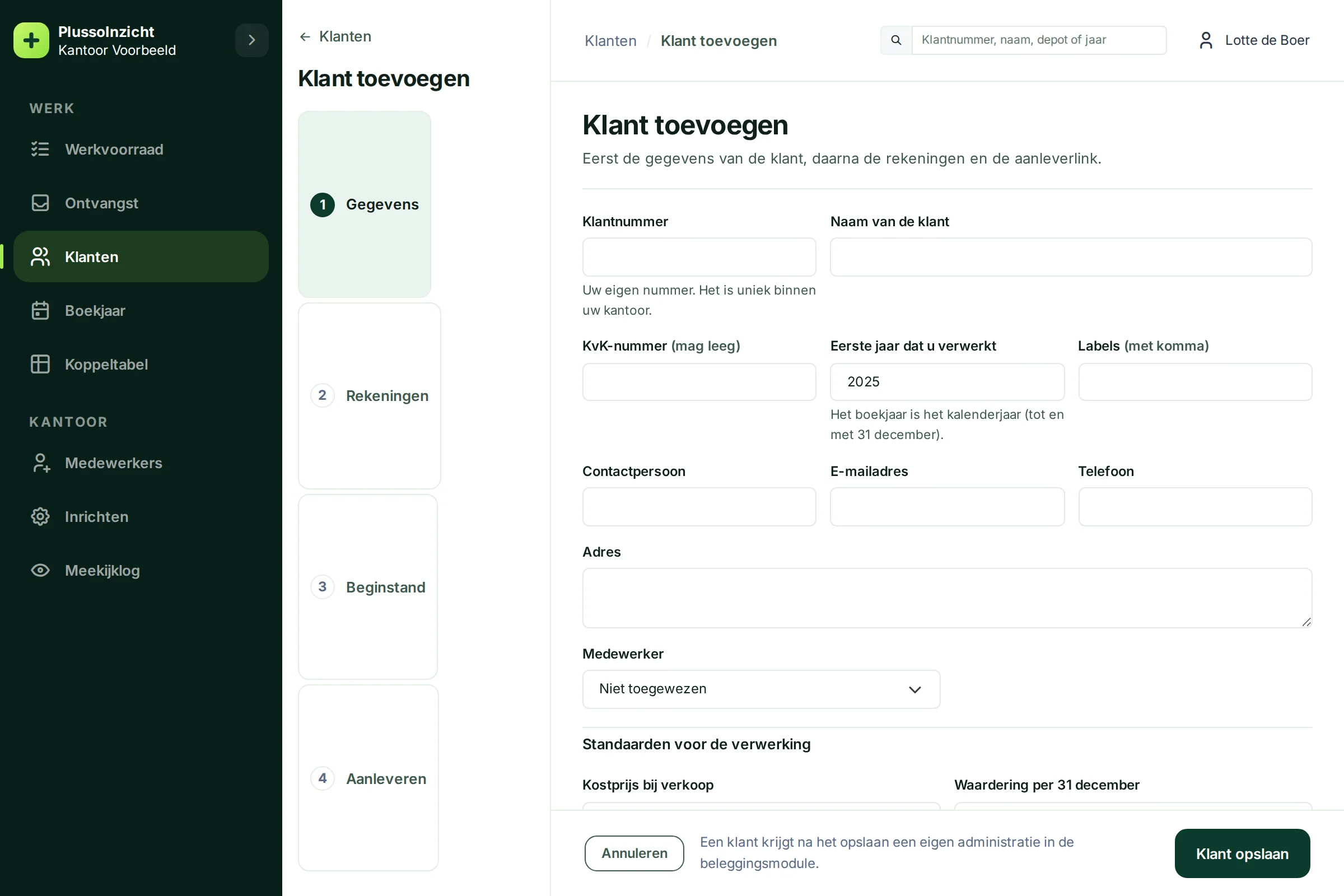Focus the Naam van de klant field

1071,257
